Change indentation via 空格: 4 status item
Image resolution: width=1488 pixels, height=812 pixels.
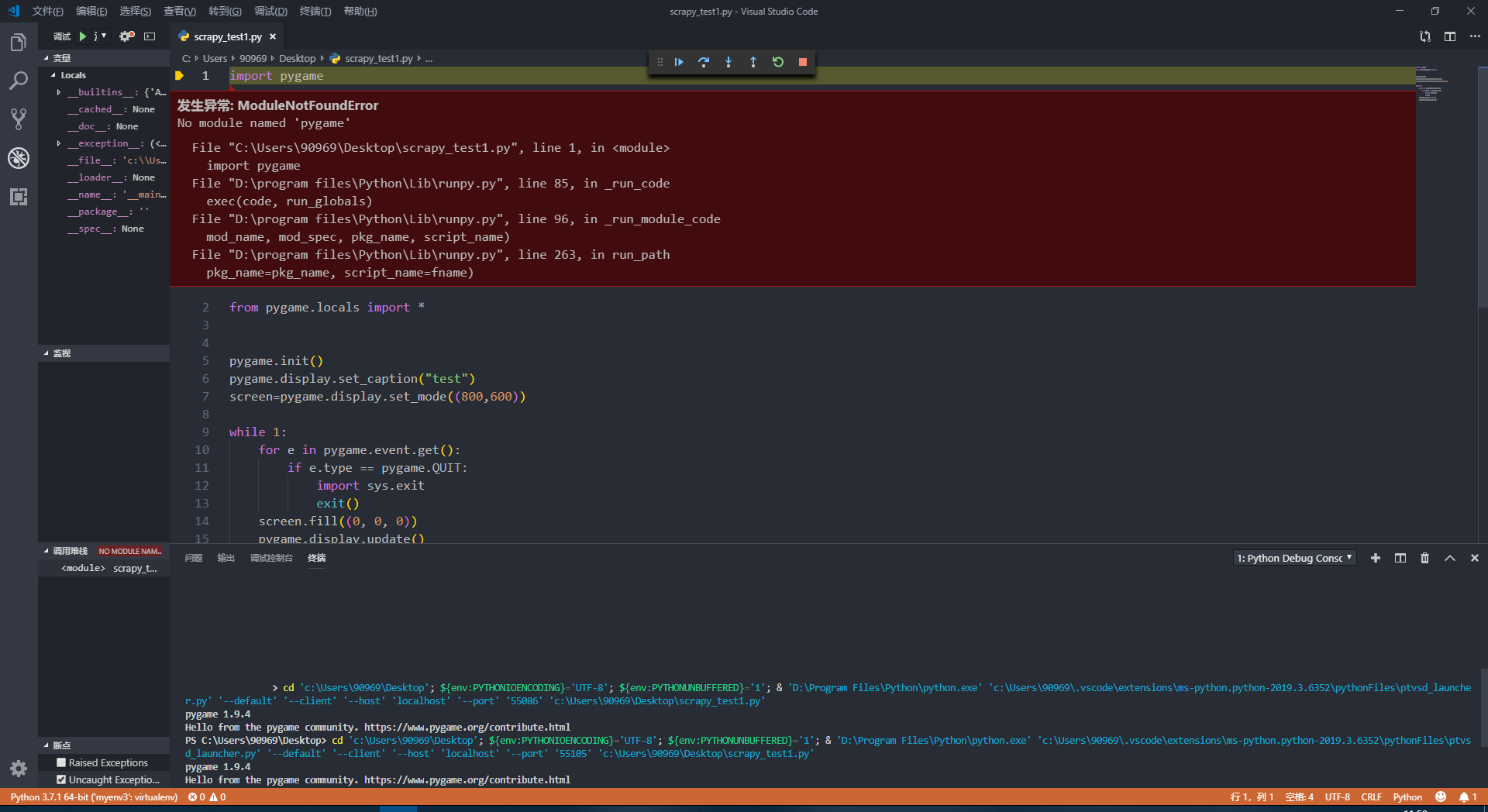[x=1299, y=797]
